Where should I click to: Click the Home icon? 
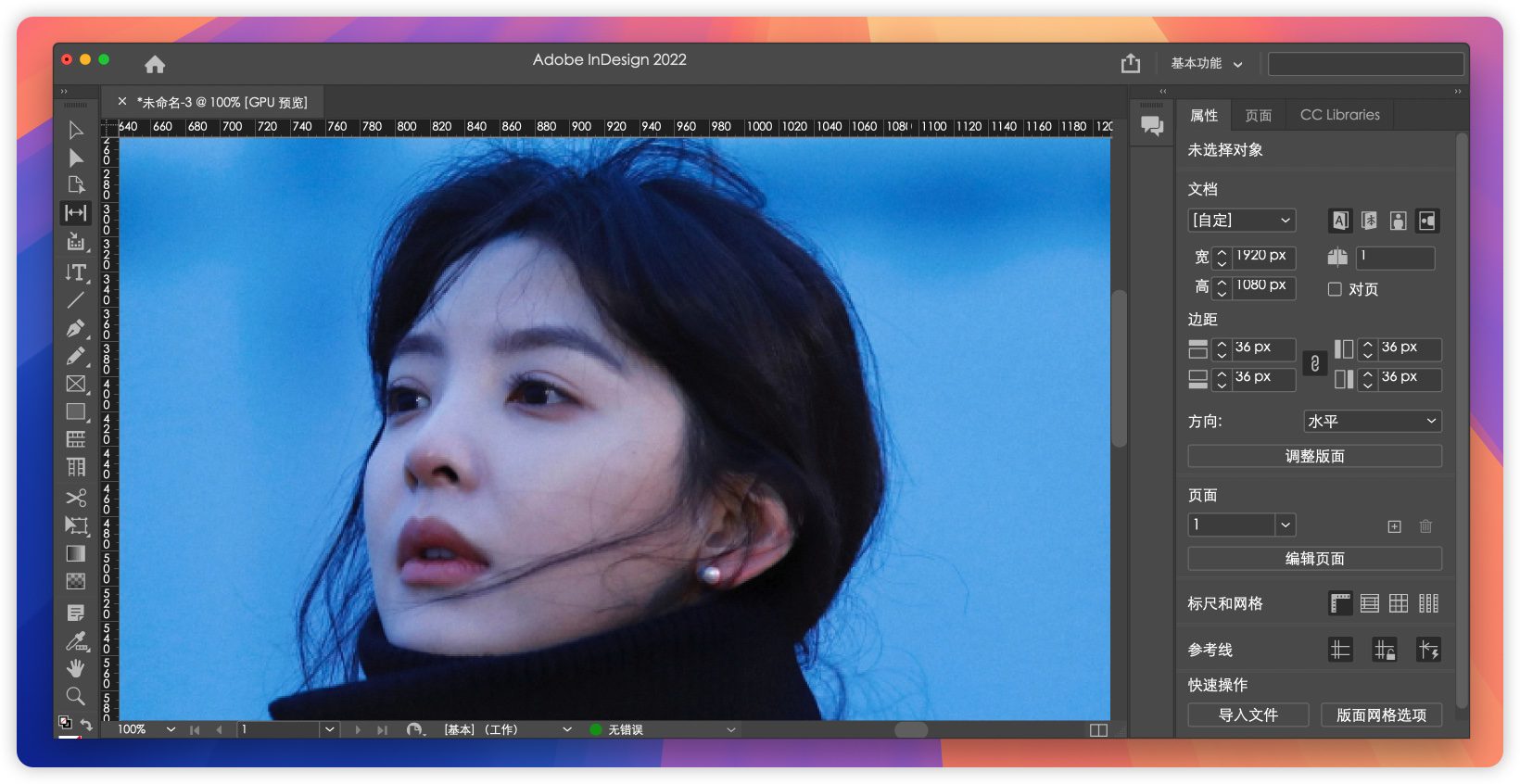point(155,64)
